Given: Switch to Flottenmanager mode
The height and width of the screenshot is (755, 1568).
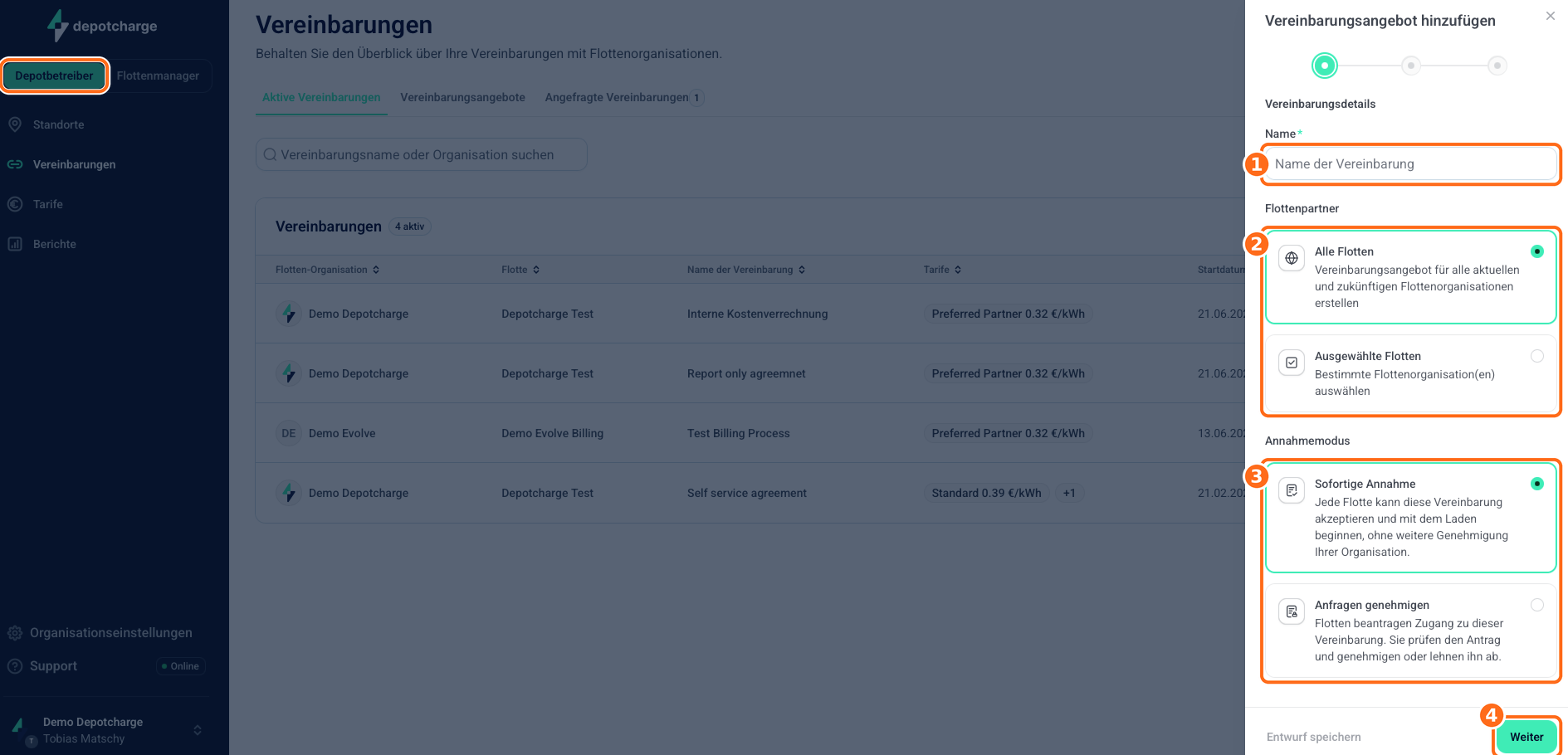Looking at the screenshot, I should 158,75.
